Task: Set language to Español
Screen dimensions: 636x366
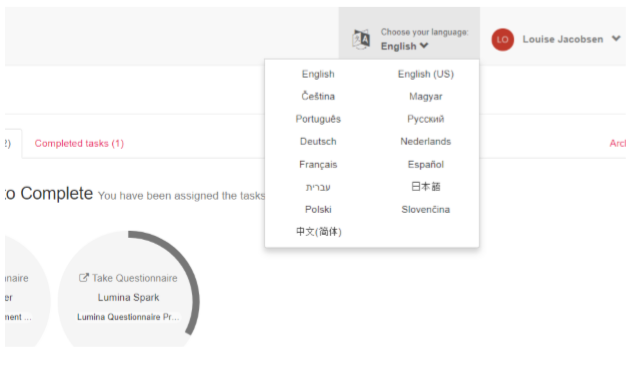Action: [x=425, y=164]
